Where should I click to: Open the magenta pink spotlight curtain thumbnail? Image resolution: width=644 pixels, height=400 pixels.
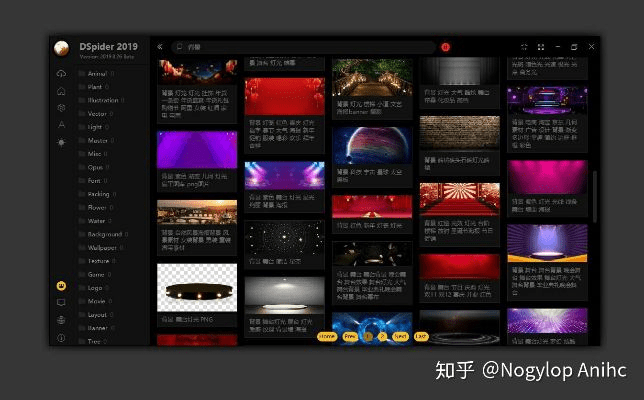coord(547,177)
